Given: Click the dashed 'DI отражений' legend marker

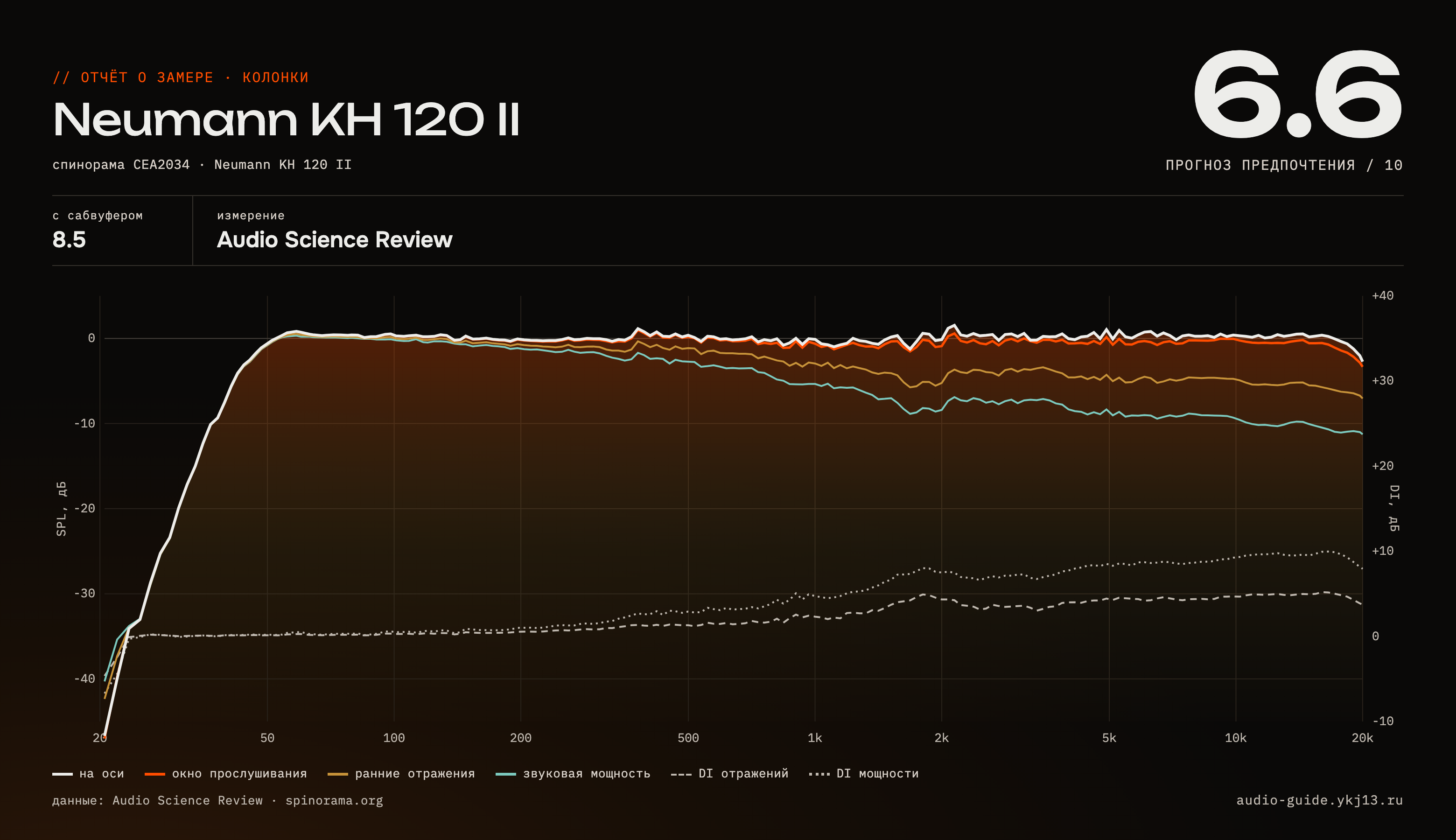Looking at the screenshot, I should click(681, 774).
